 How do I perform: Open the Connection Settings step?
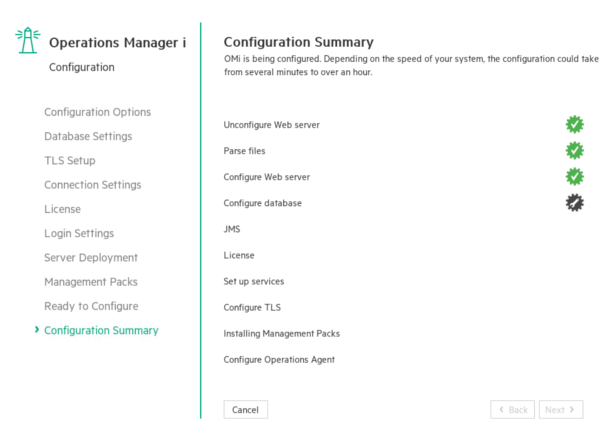92,185
